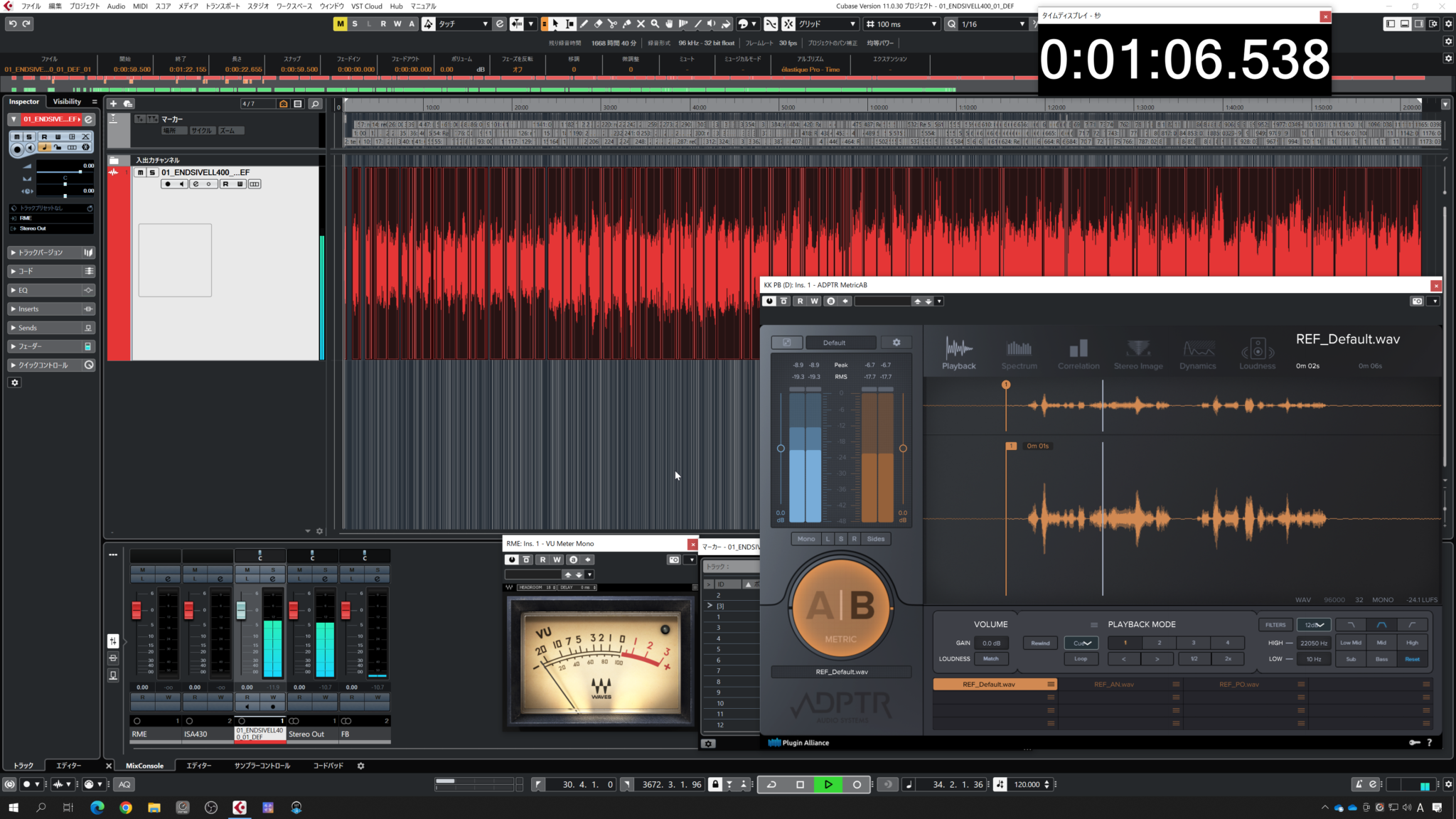Select the Scissors split tool
This screenshot has height=819, width=1456.
[612, 24]
